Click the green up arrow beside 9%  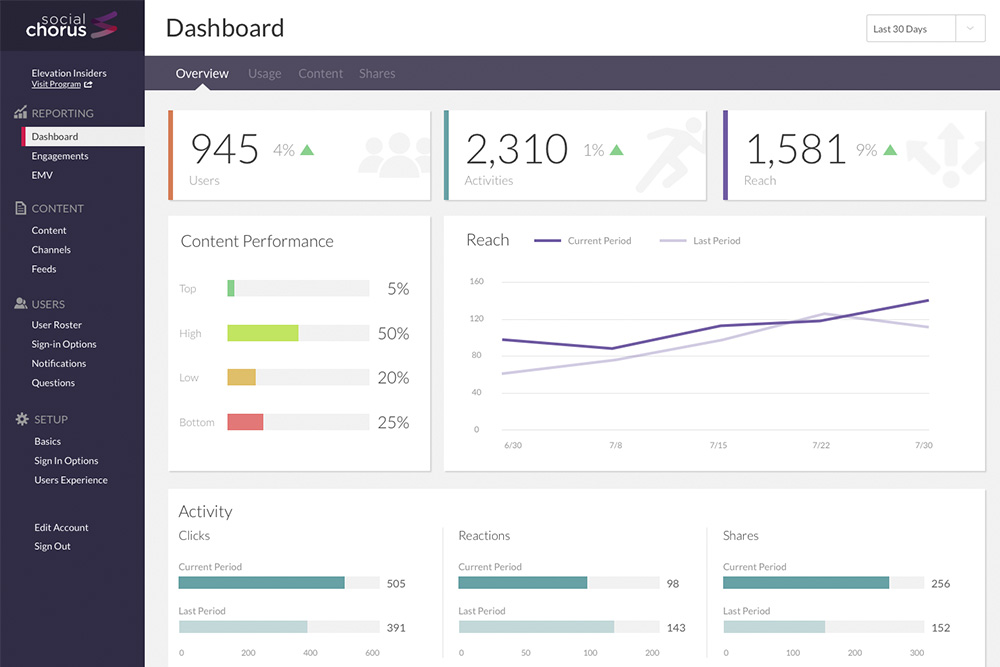point(890,150)
